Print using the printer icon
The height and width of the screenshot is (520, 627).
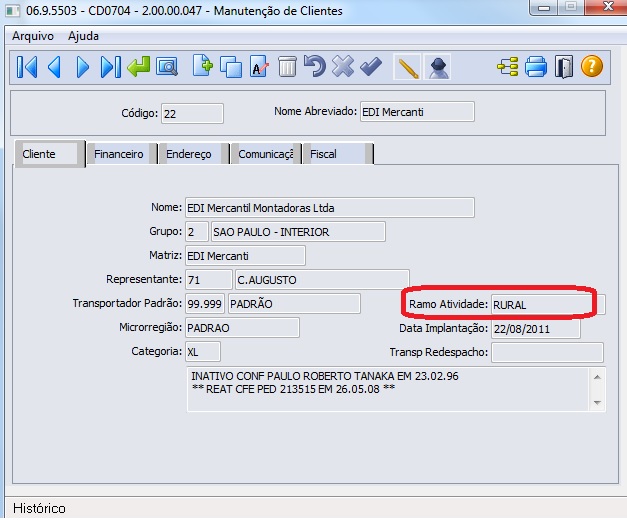(x=536, y=66)
